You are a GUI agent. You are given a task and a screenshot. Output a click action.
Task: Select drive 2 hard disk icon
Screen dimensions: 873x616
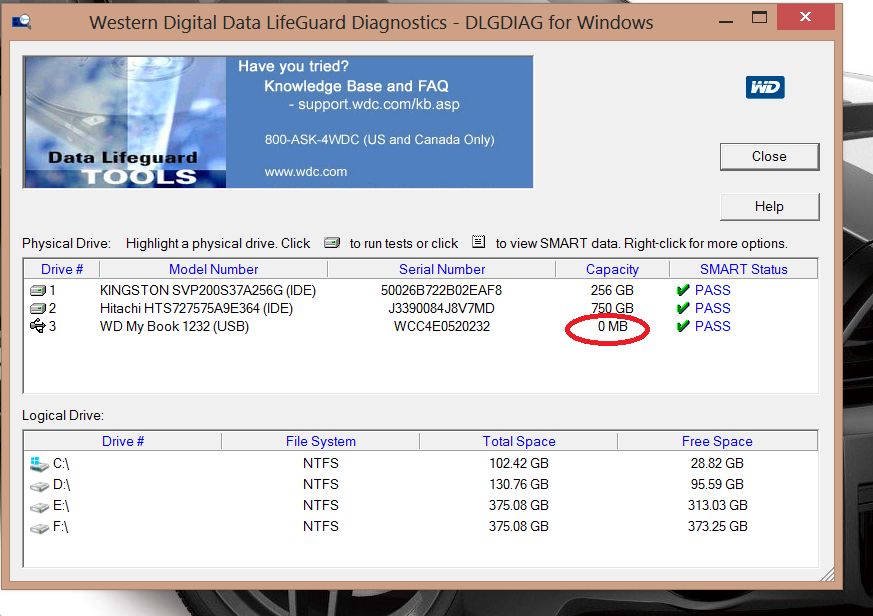(37, 308)
